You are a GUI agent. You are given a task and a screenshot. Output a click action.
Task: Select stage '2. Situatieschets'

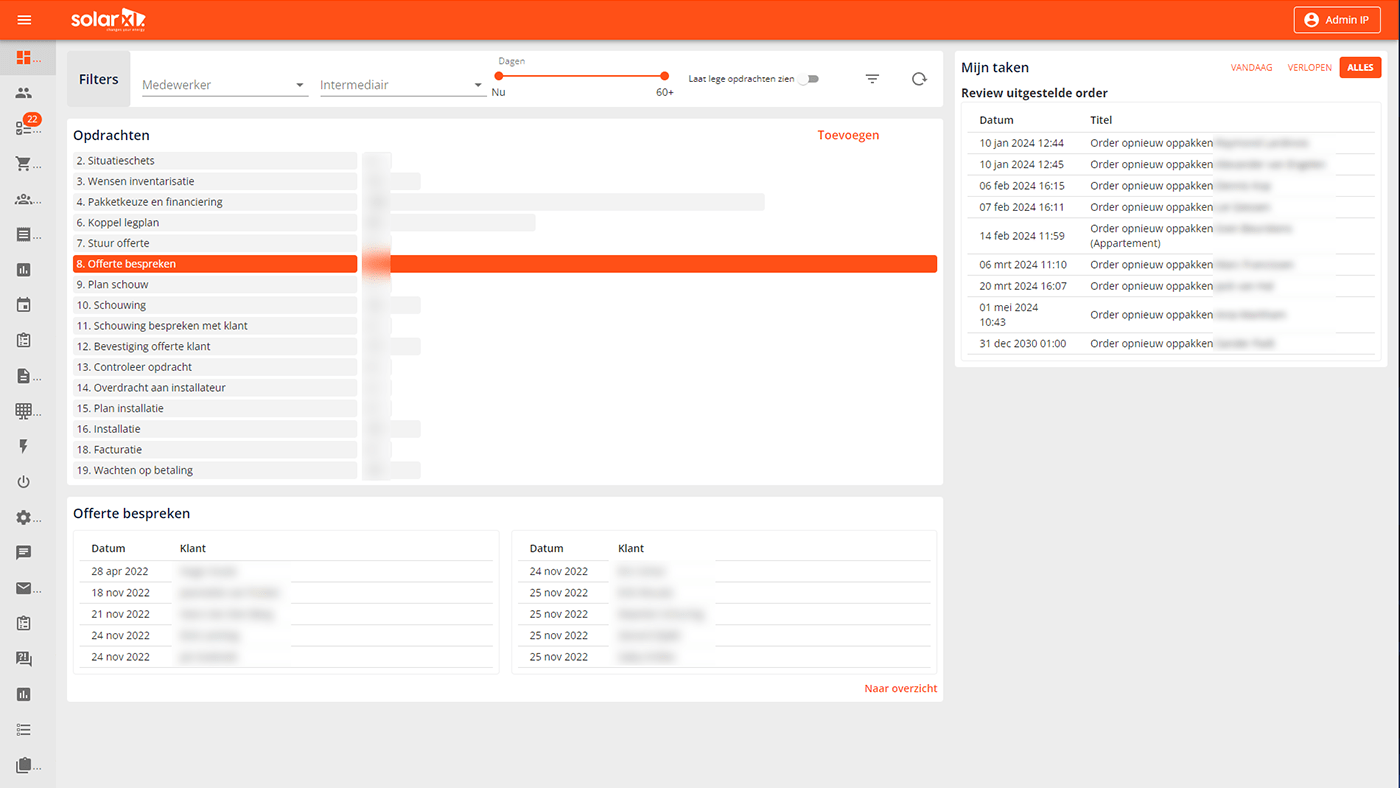(215, 161)
